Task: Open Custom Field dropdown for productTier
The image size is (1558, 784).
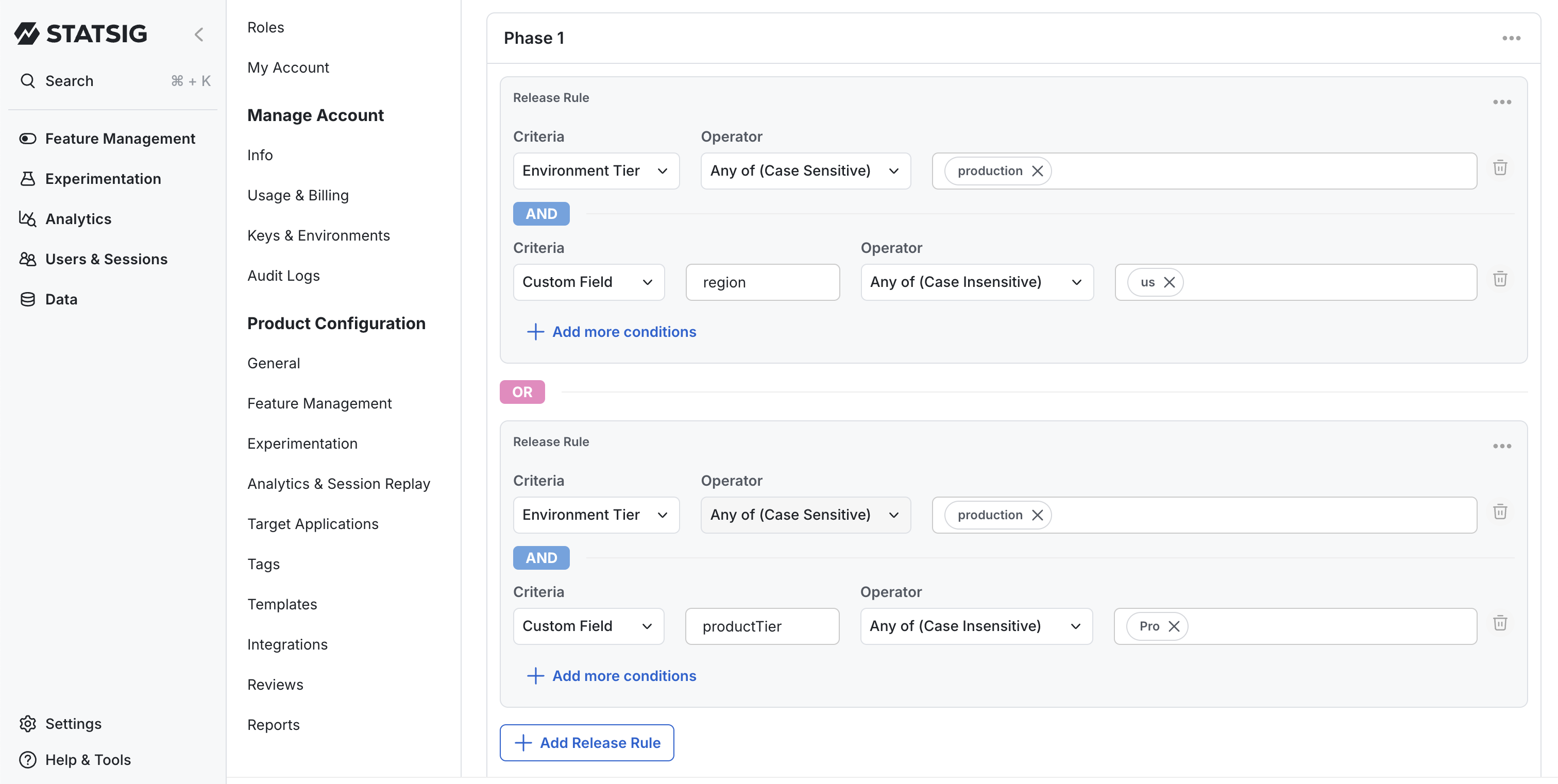Action: 588,626
